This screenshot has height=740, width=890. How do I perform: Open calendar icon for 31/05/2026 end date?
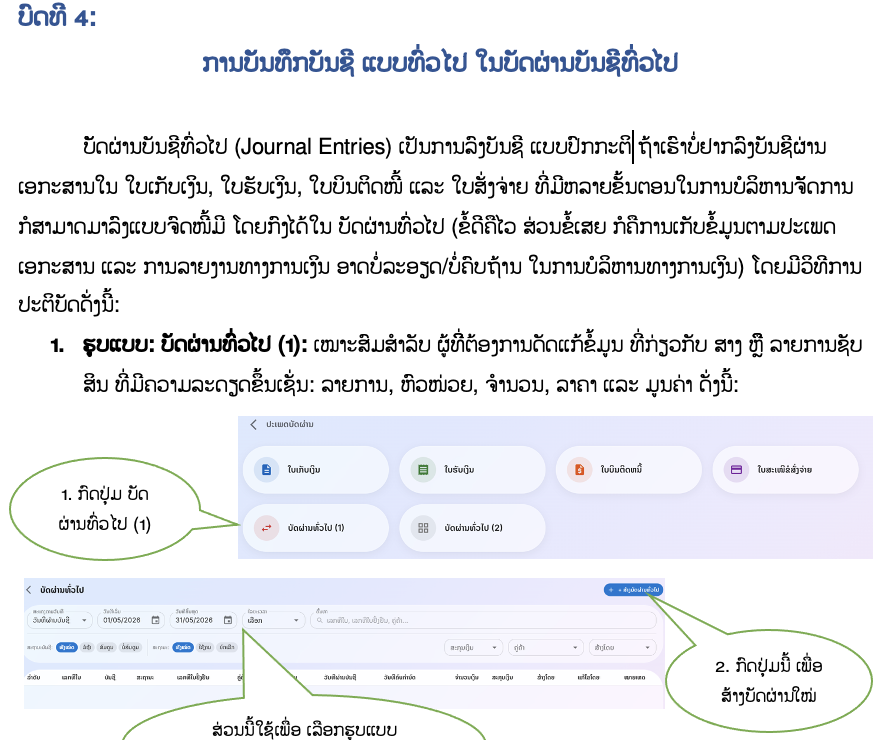[228, 620]
